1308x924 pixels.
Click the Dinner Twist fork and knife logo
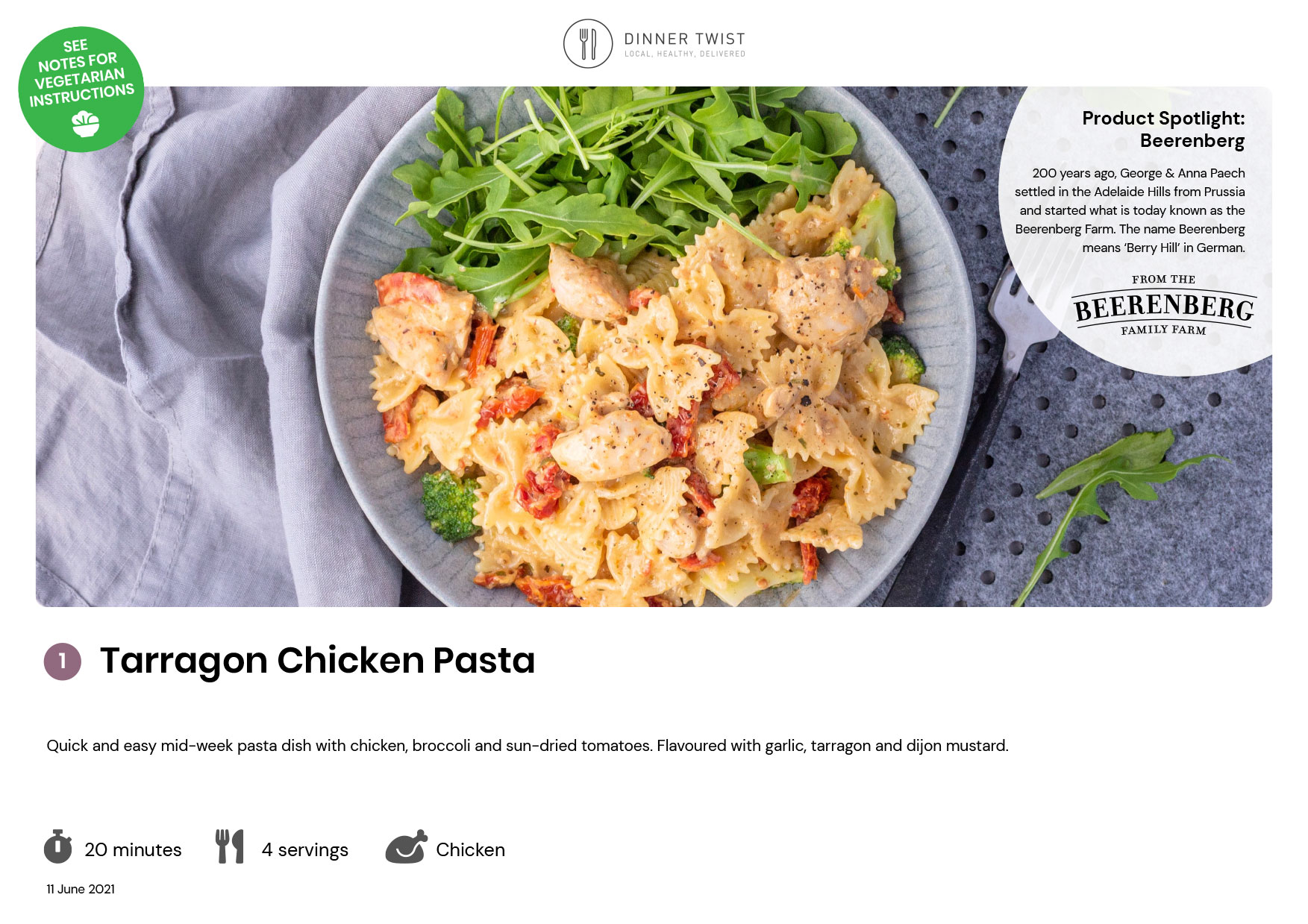click(588, 44)
